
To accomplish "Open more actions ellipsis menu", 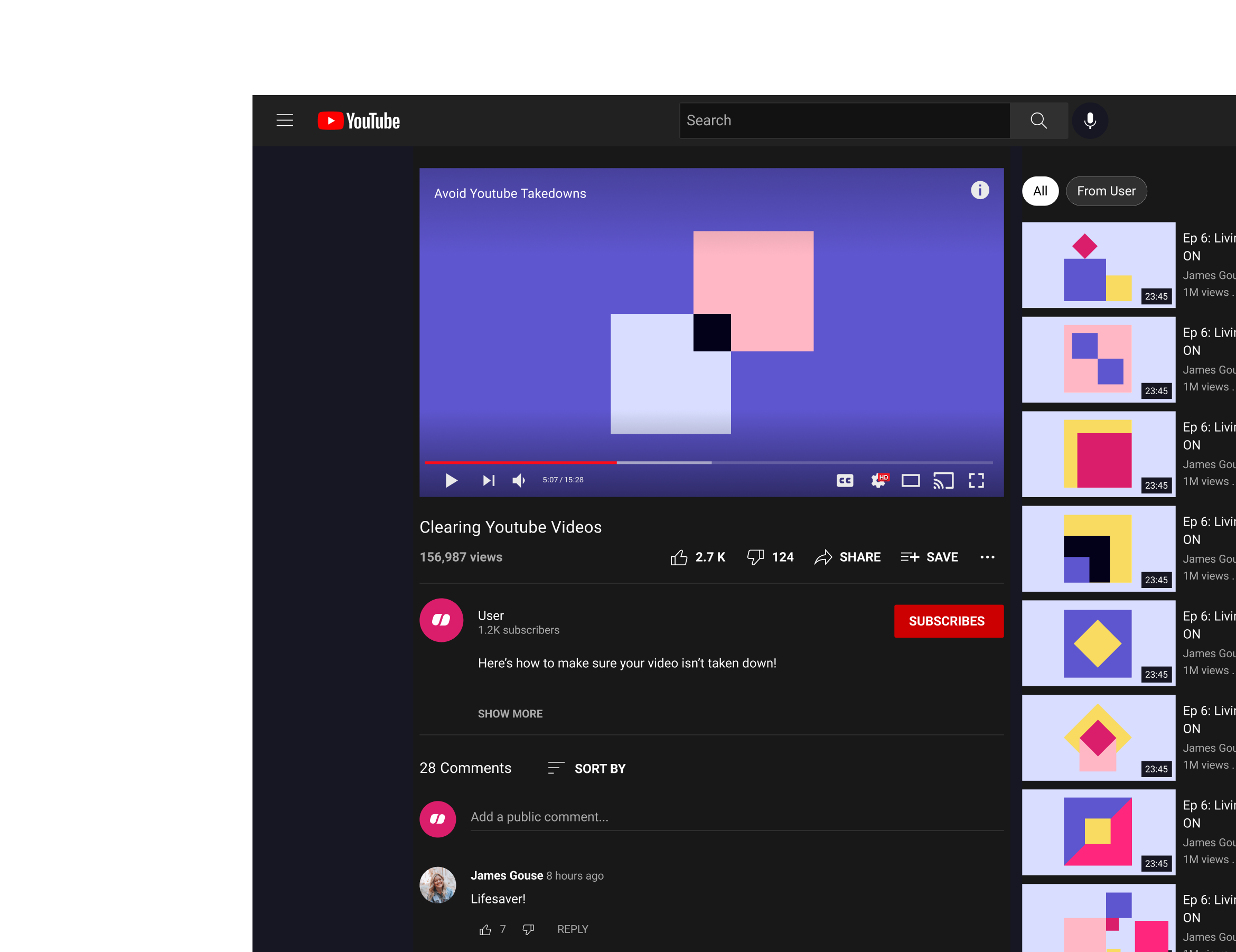I will point(987,557).
